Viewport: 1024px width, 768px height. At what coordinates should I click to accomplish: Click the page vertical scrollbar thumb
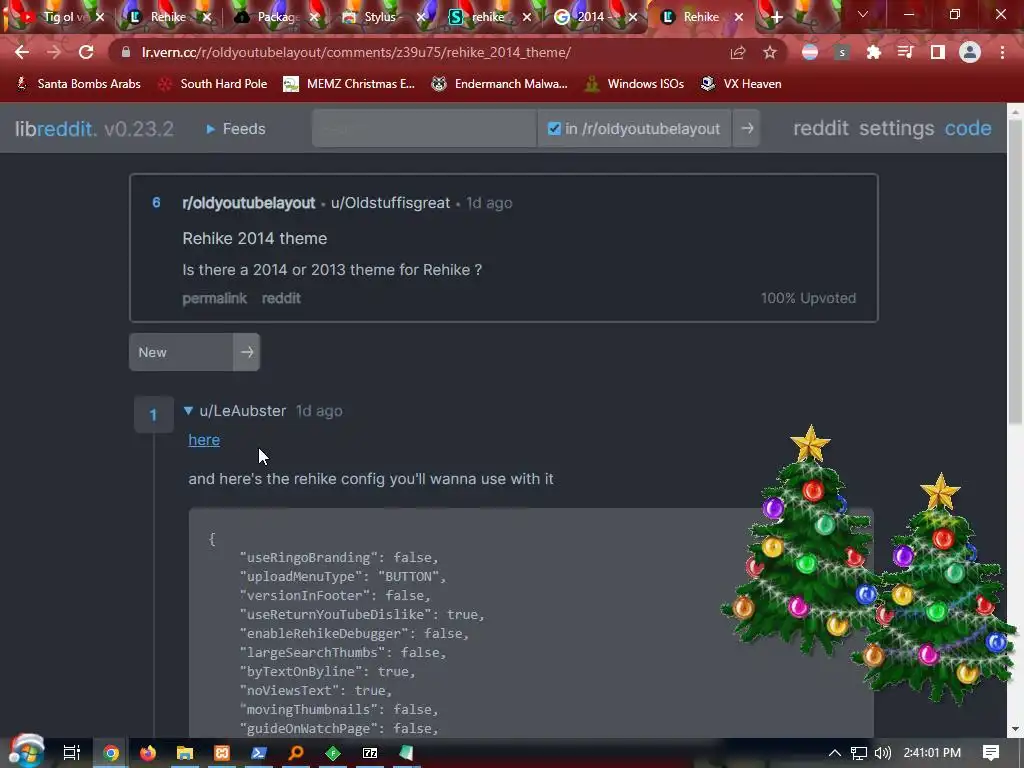(1015, 274)
